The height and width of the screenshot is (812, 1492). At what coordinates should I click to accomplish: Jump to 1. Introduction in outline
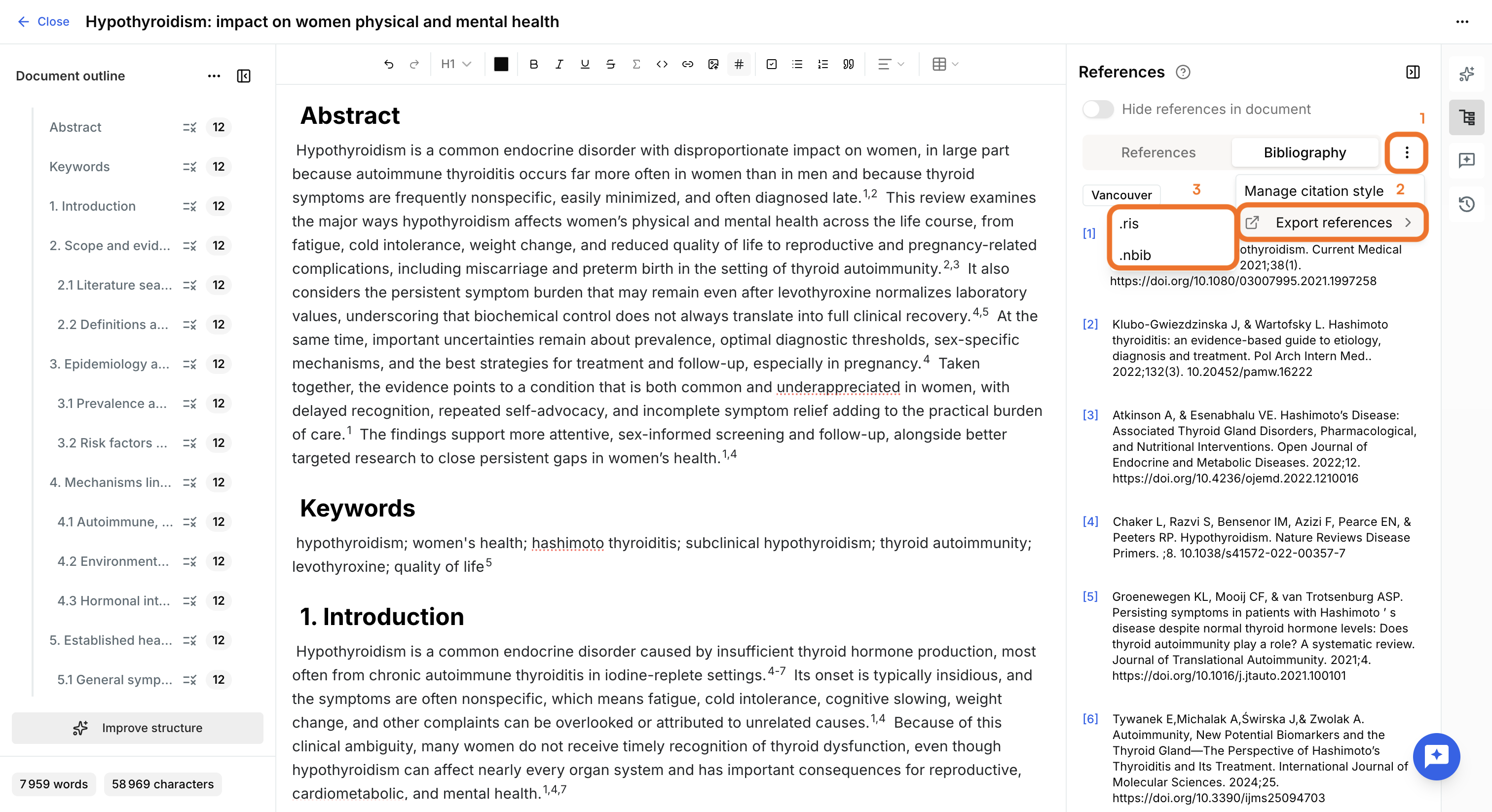point(92,206)
